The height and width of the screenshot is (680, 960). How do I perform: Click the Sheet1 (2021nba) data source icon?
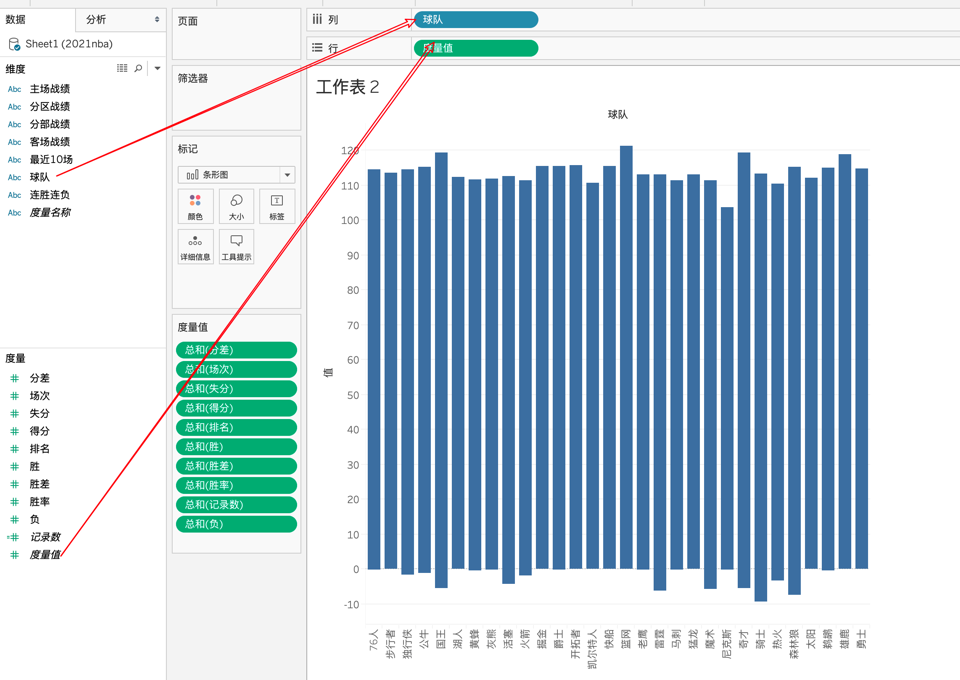14,44
